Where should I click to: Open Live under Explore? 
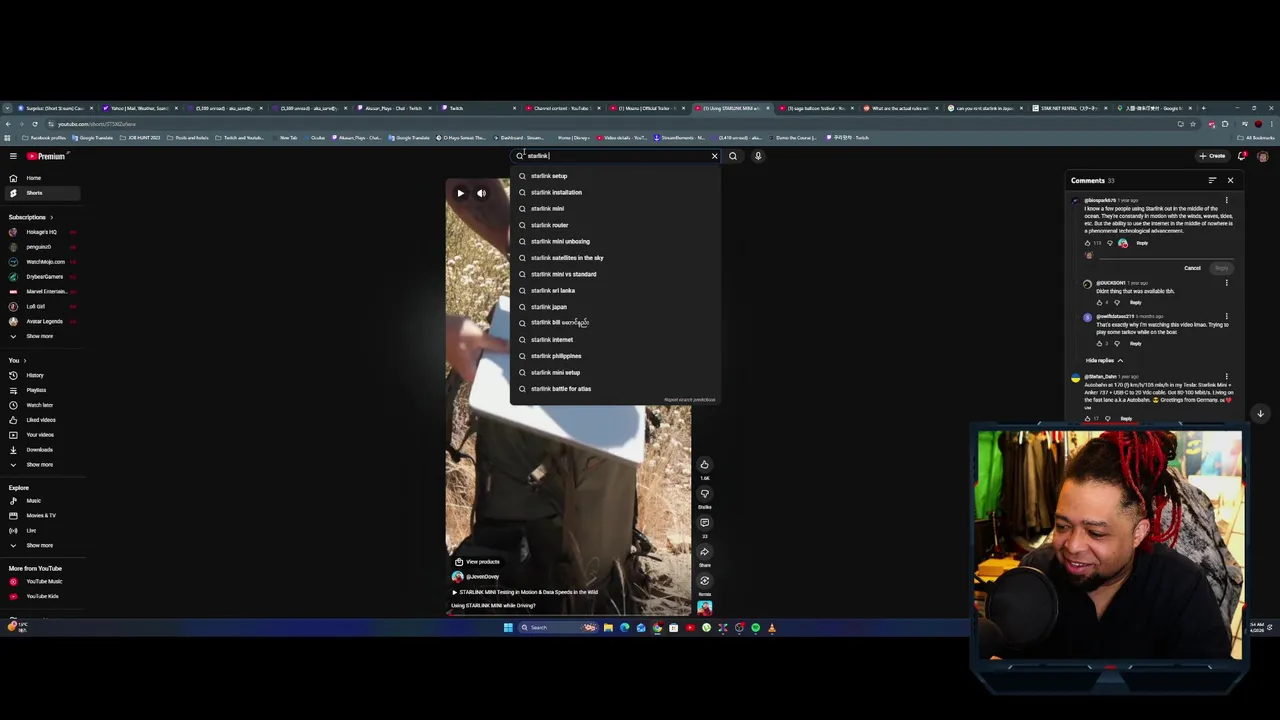41,531
